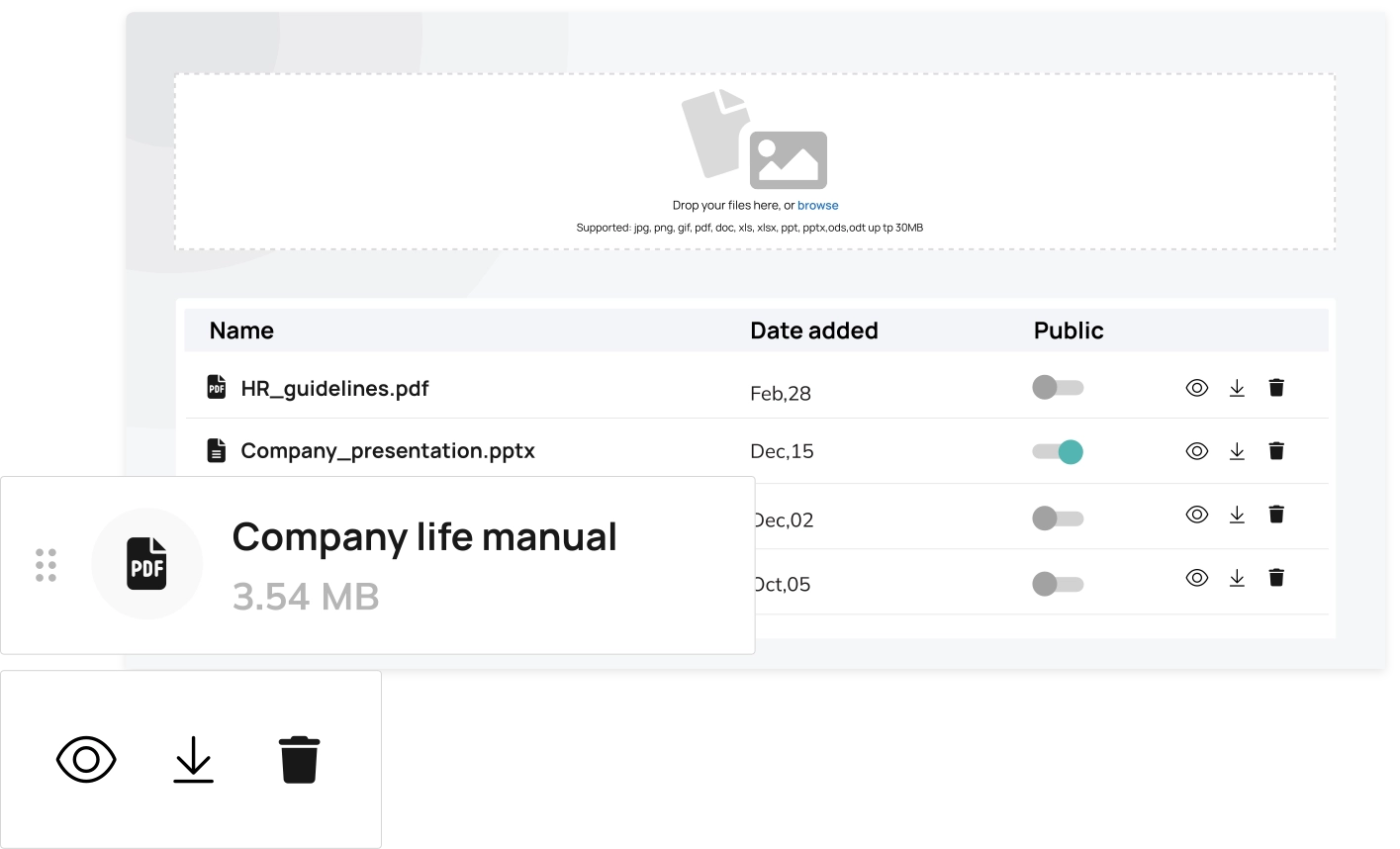1400x849 pixels.
Task: Disable public toggle for Company_presentation.pptx
Action: [1058, 452]
